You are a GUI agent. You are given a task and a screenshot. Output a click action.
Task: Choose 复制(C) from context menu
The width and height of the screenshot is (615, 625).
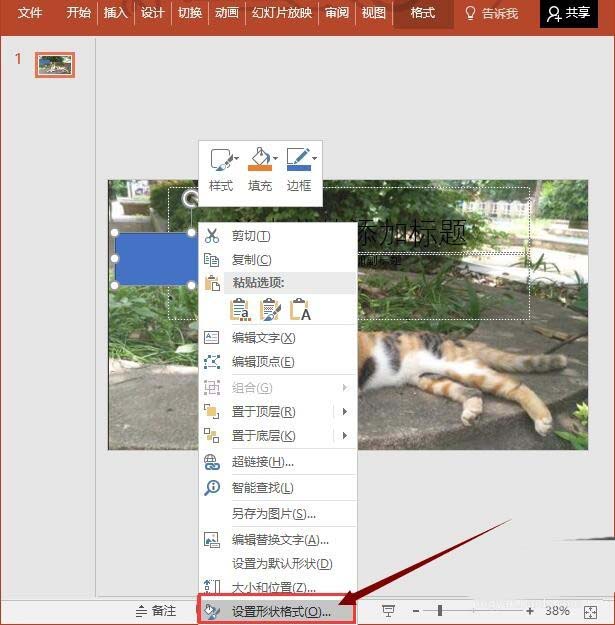tap(278, 260)
